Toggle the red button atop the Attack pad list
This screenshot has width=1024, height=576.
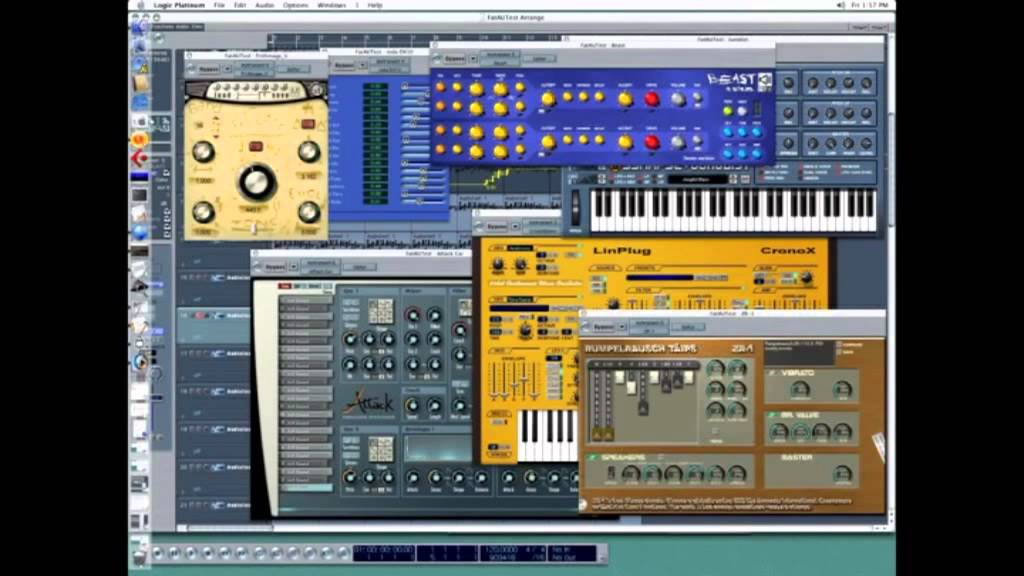285,287
